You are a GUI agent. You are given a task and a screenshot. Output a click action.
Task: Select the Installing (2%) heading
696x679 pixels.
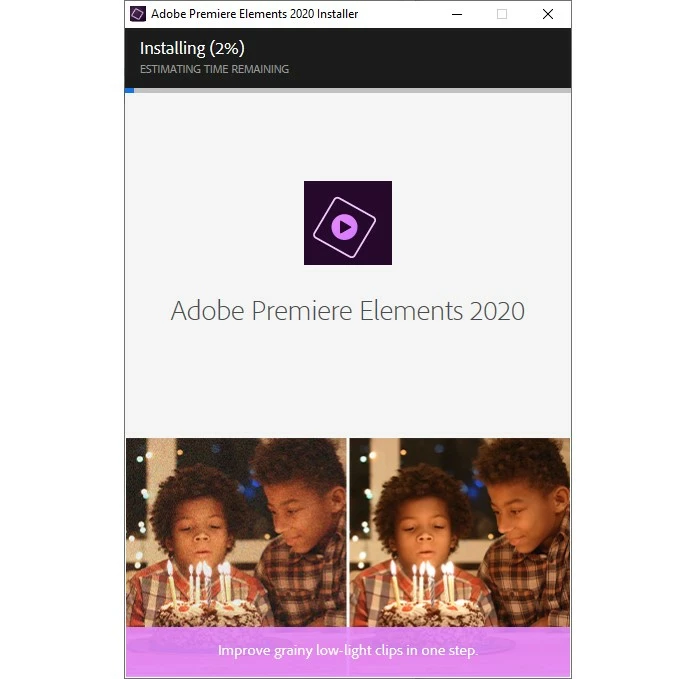(x=192, y=48)
